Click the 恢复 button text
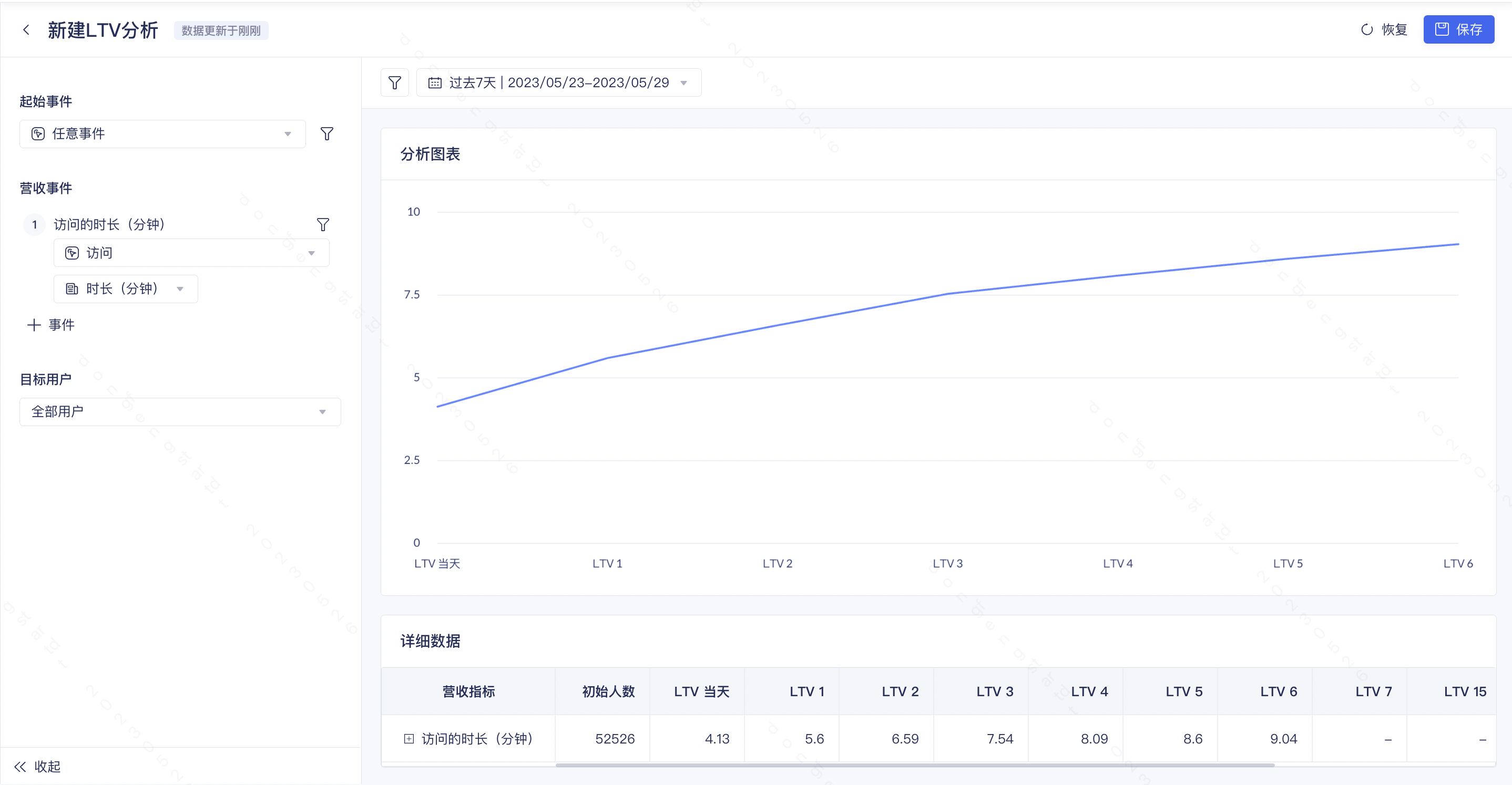The image size is (1512, 785). [x=1394, y=30]
